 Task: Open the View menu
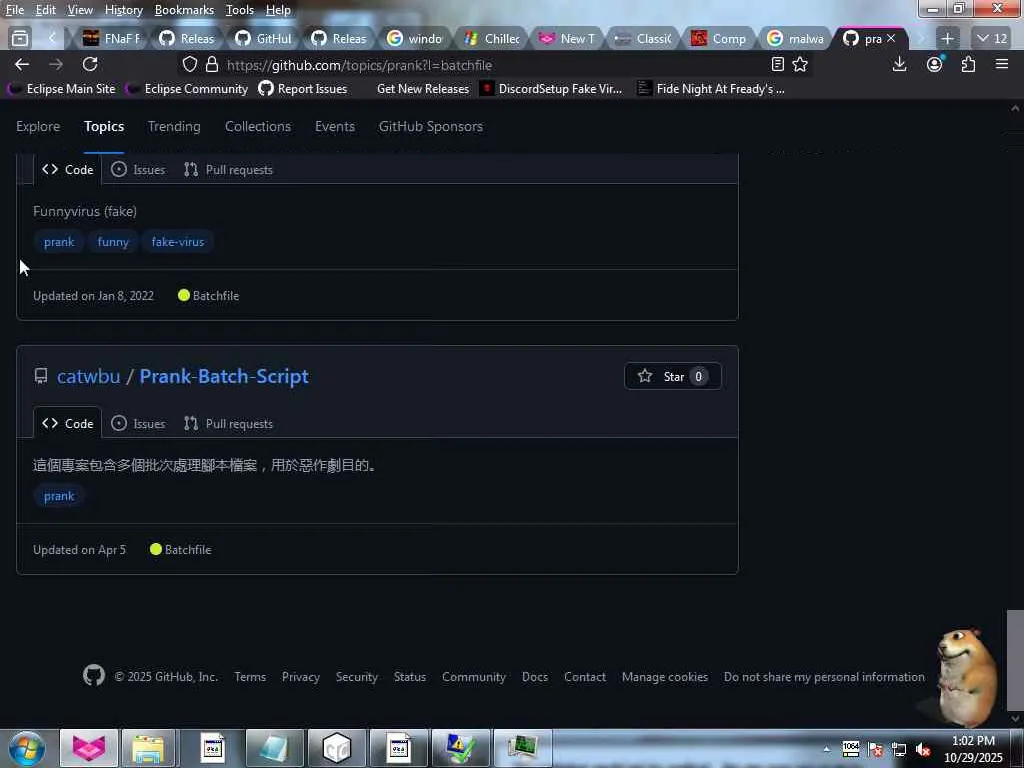80,10
